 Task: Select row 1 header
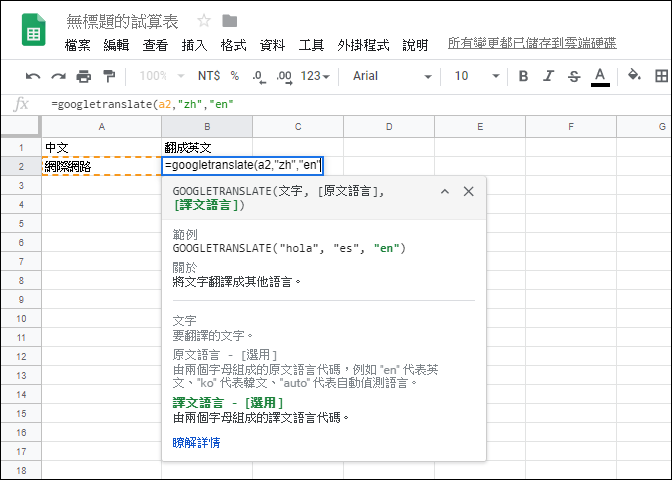coord(21,147)
